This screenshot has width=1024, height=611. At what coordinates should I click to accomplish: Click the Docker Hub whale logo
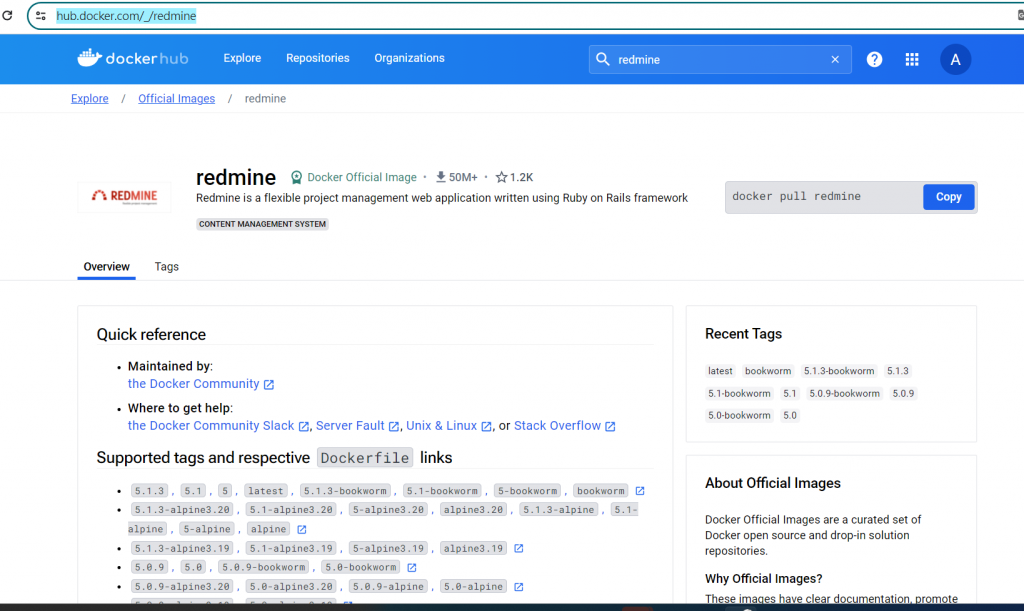[89, 58]
